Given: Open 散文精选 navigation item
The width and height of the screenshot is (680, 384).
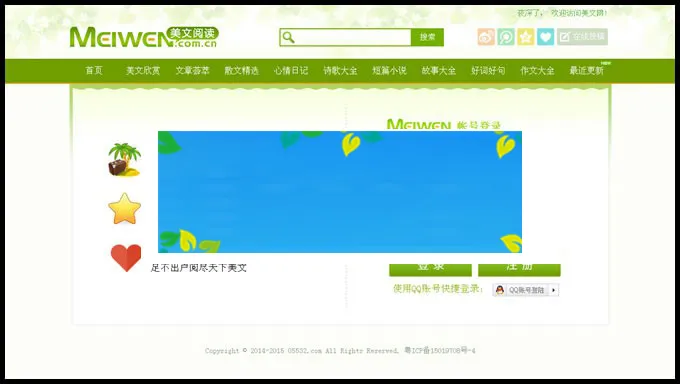Looking at the screenshot, I should [242, 70].
